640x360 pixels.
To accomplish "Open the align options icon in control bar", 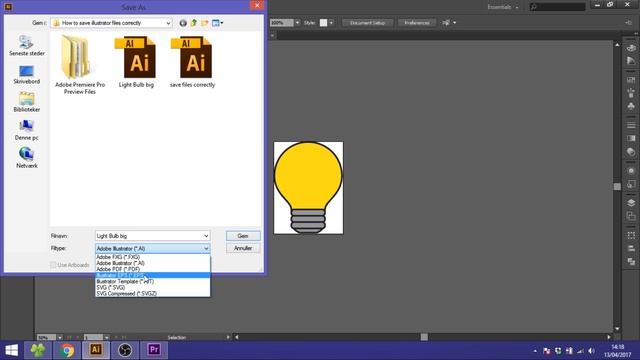I will 446,23.
